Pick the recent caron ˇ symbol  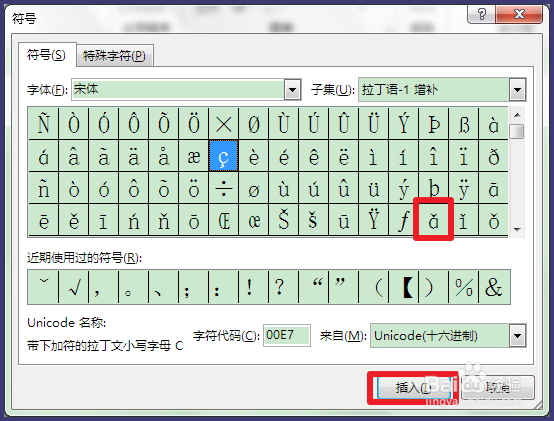(43, 287)
